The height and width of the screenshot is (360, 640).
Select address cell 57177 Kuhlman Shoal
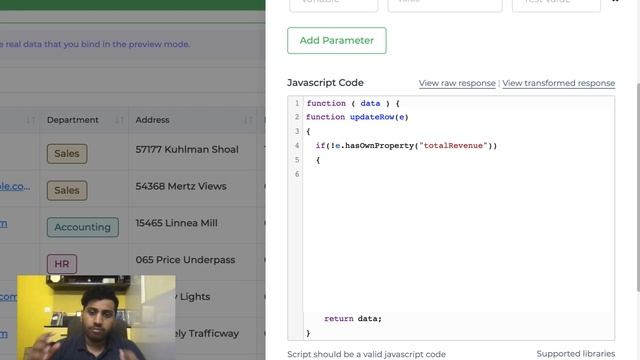click(187, 149)
